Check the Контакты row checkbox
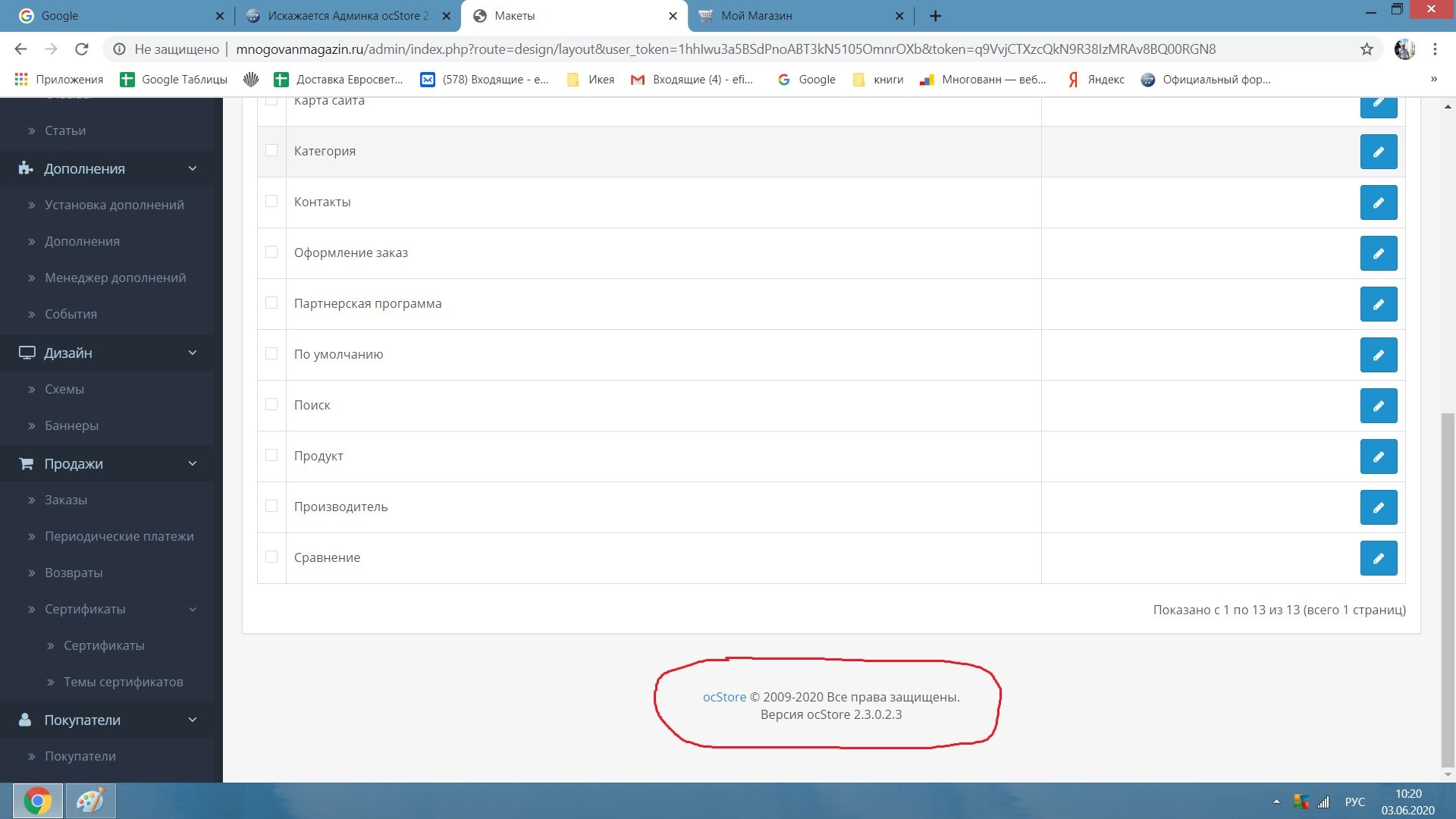The width and height of the screenshot is (1456, 819). pos(271,201)
